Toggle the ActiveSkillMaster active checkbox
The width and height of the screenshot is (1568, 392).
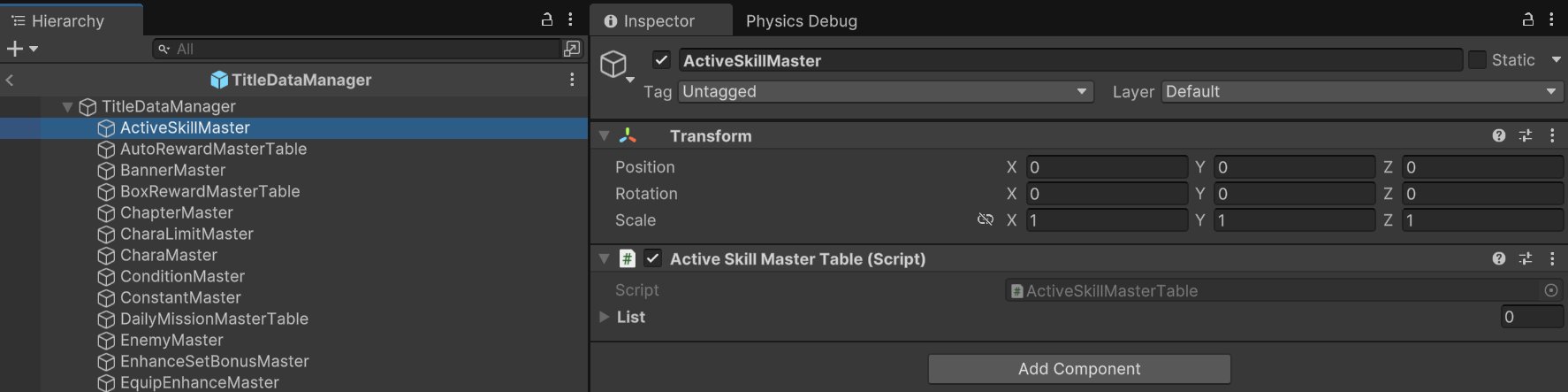661,60
